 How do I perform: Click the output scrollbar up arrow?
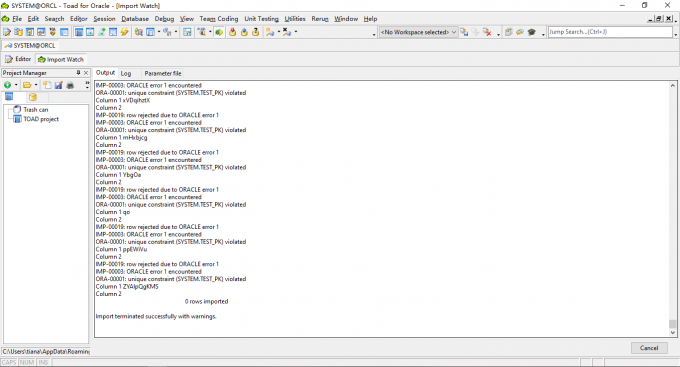pyautogui.click(x=673, y=85)
